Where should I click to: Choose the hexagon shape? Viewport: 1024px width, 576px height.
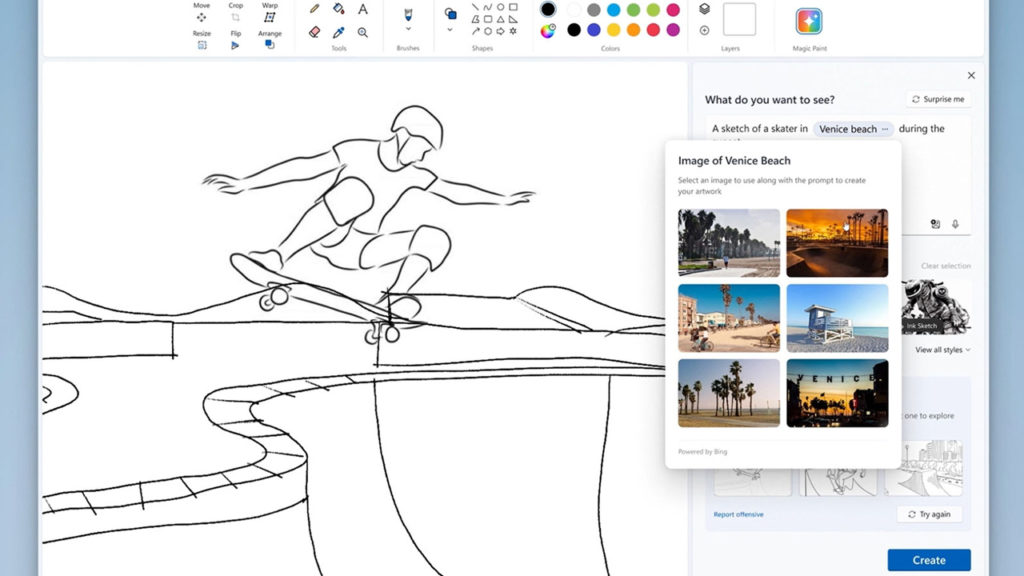[x=488, y=31]
